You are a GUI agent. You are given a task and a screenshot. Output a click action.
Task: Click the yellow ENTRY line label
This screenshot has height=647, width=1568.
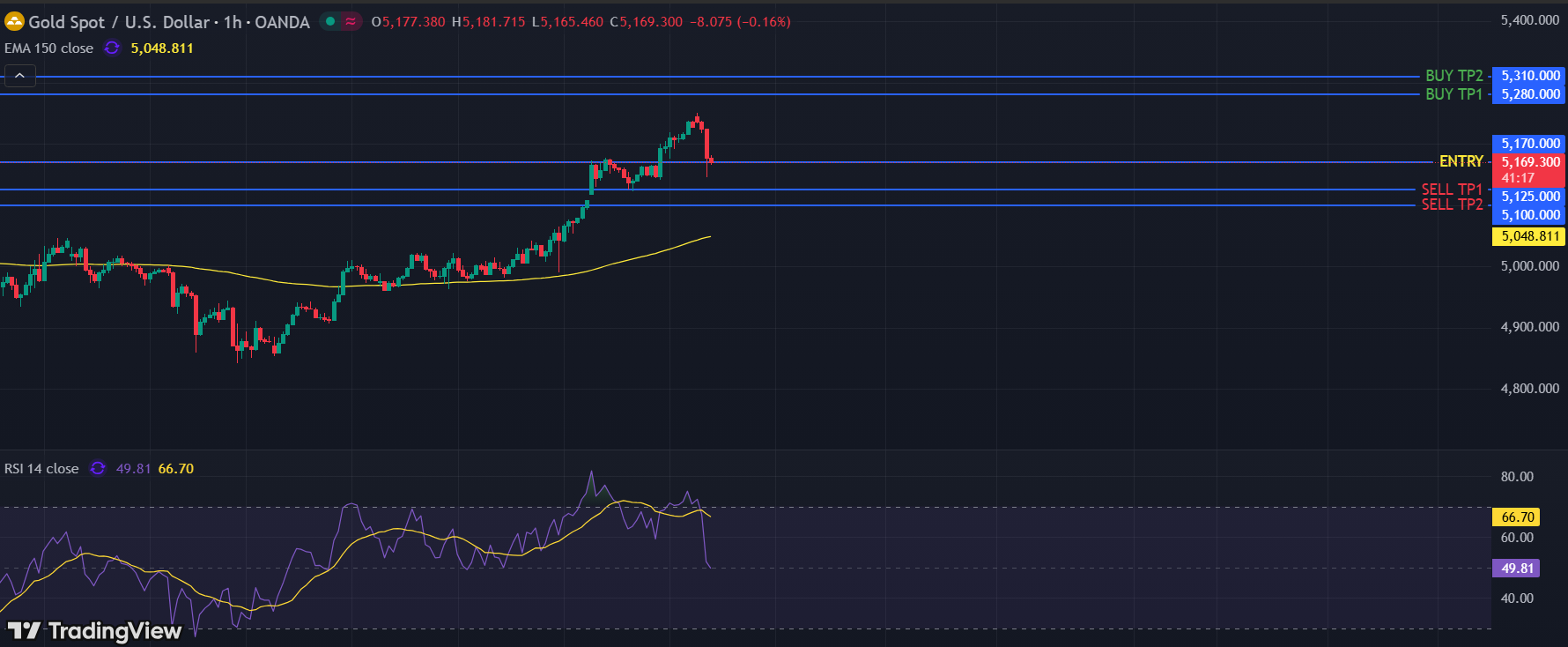pos(1461,161)
